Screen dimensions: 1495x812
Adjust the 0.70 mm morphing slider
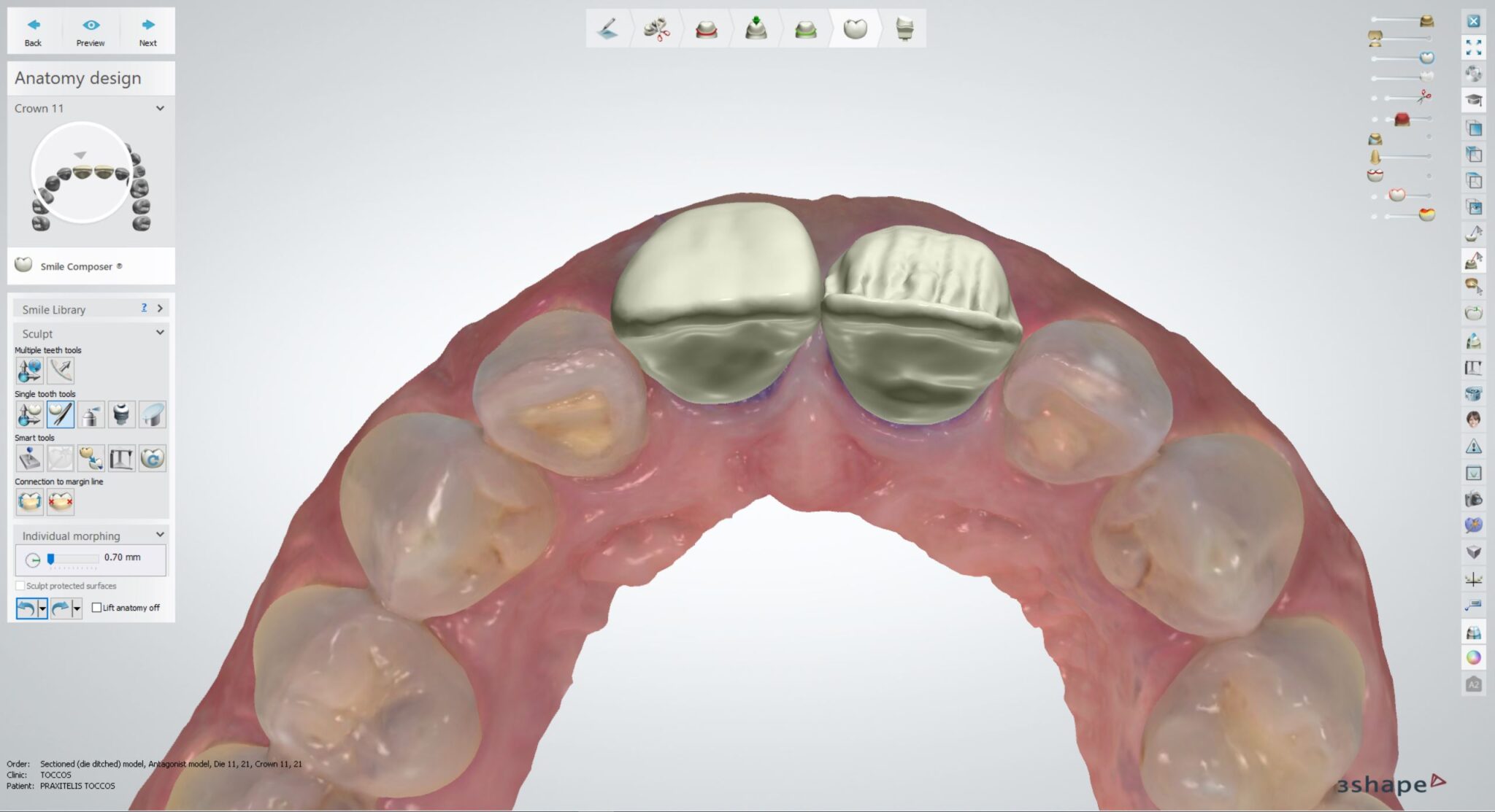tap(50, 559)
